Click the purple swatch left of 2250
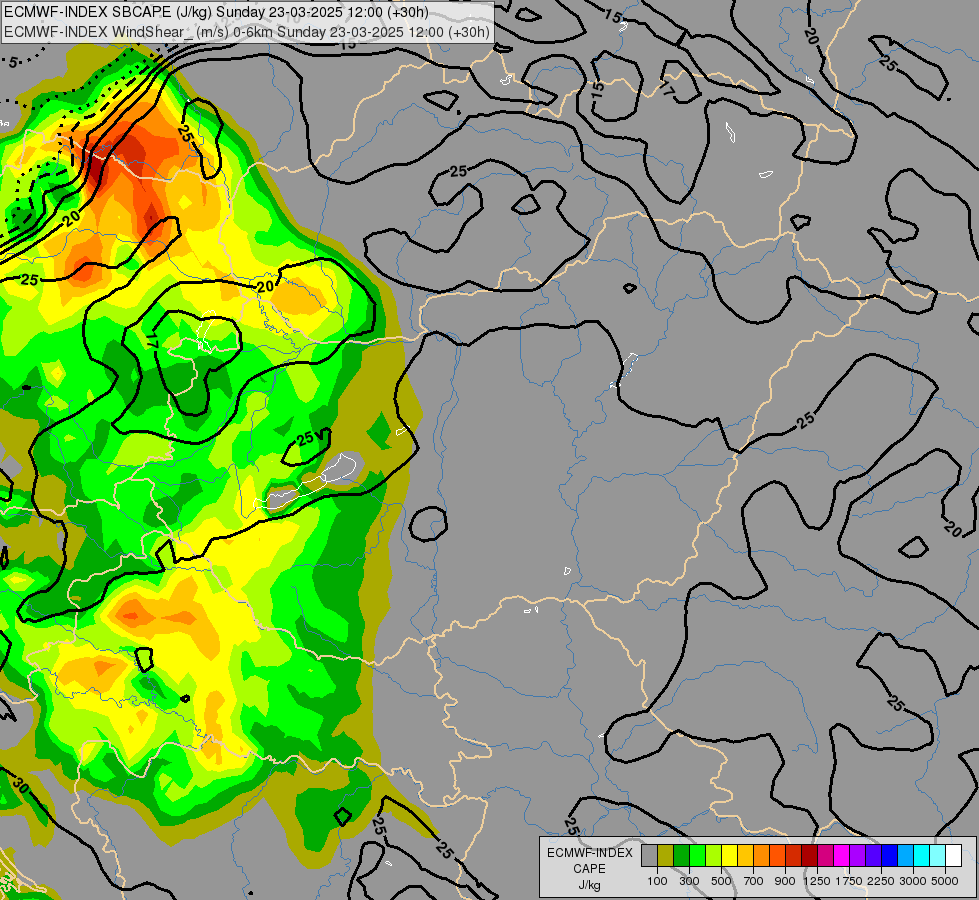This screenshot has width=979, height=900. point(873,855)
